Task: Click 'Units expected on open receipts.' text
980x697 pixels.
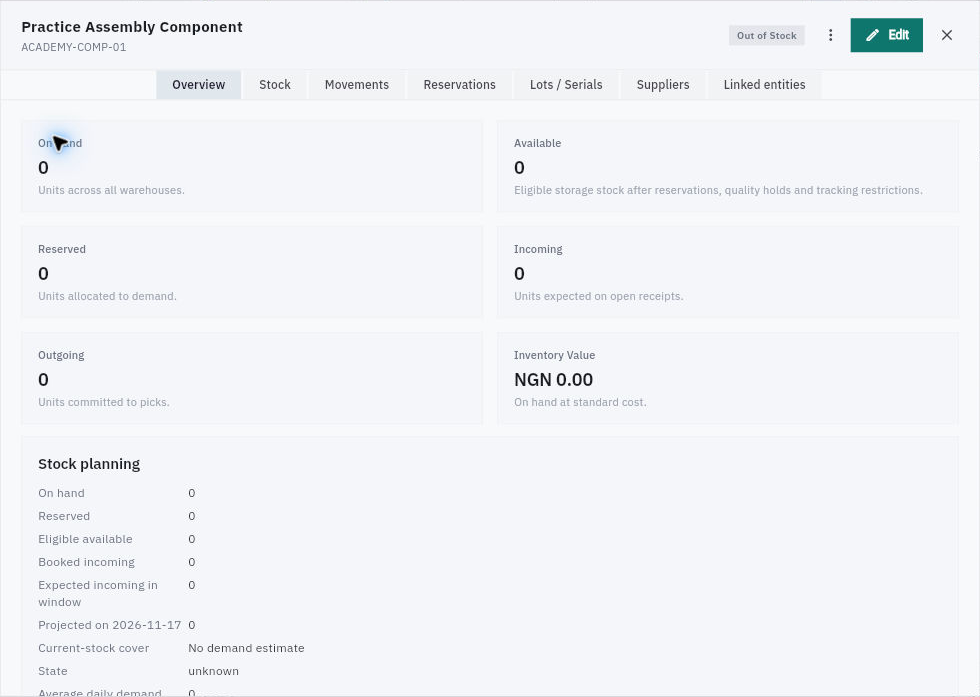Action: (599, 296)
